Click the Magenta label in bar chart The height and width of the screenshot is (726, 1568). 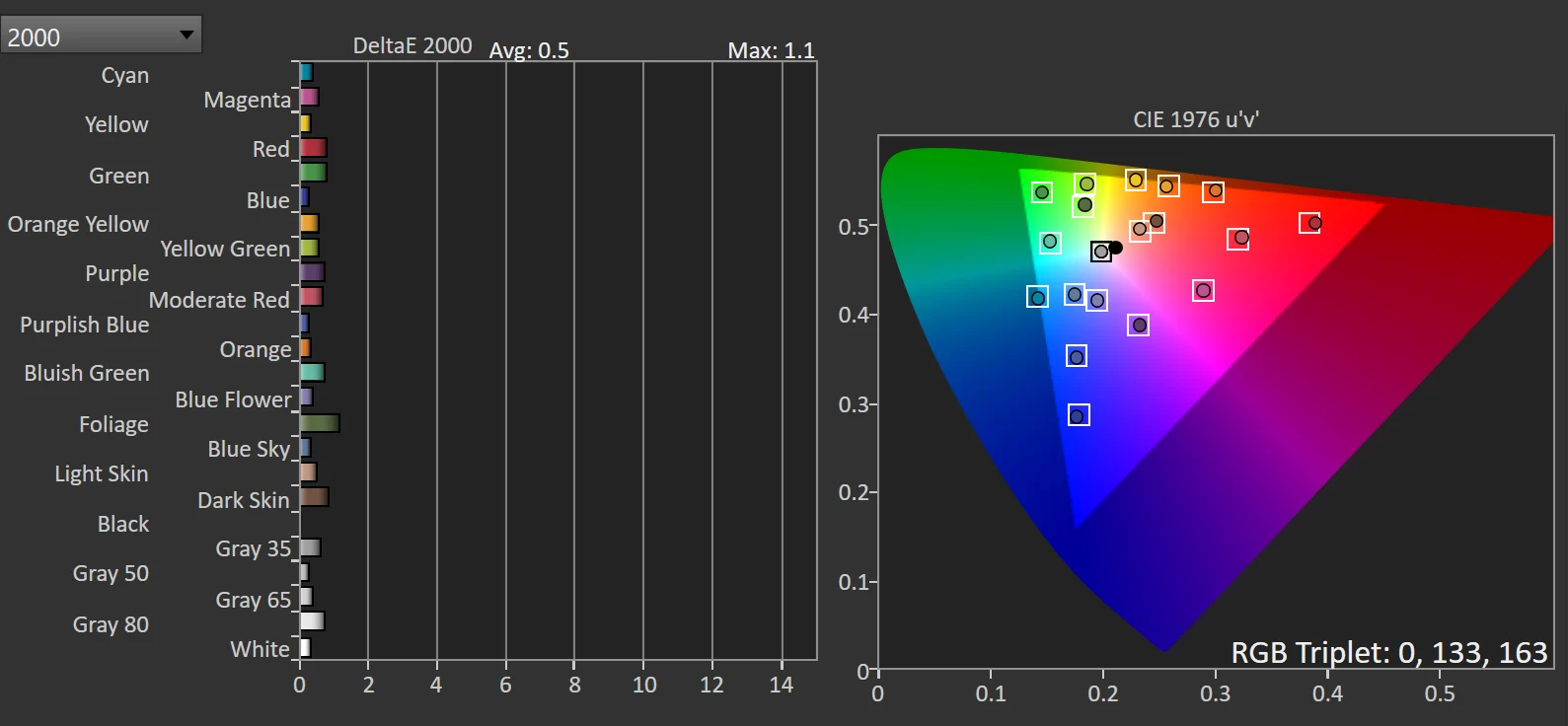tap(247, 100)
